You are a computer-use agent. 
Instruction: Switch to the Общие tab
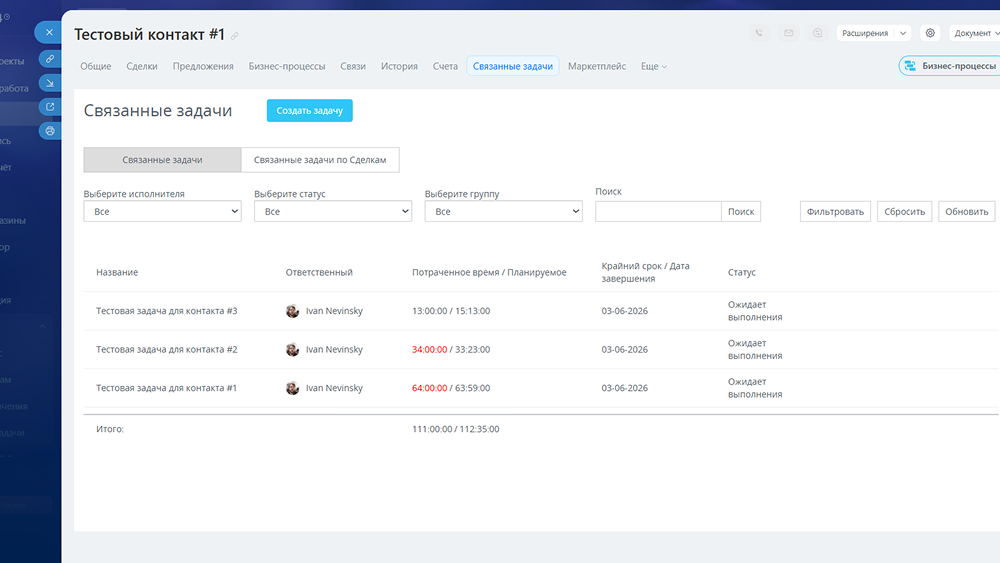(96, 66)
